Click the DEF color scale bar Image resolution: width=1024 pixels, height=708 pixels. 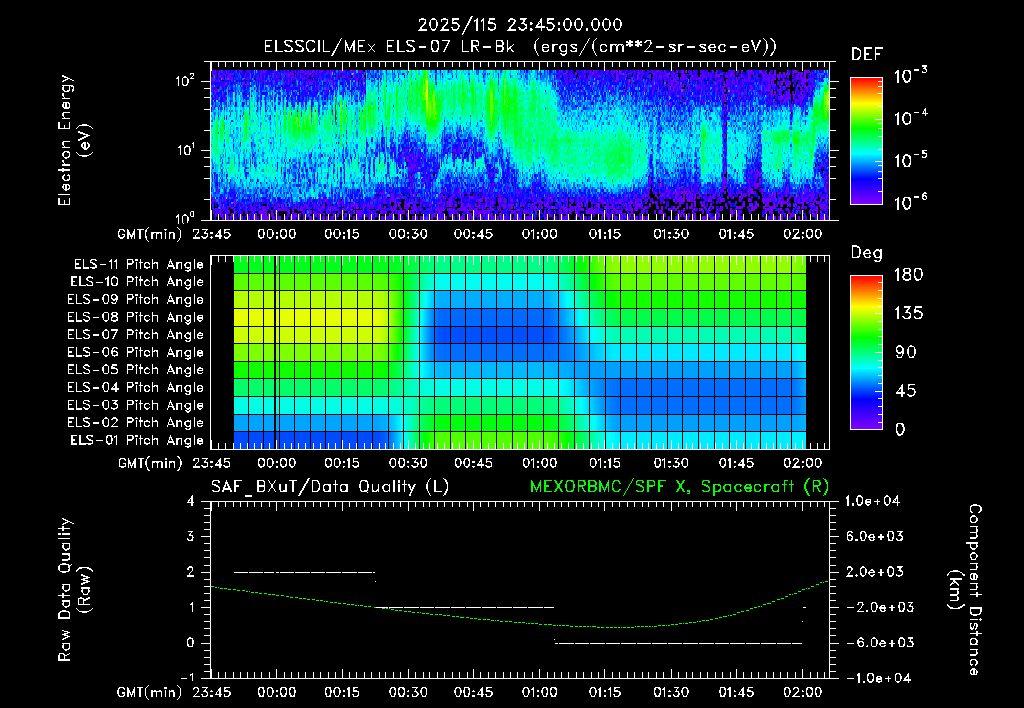(x=866, y=140)
